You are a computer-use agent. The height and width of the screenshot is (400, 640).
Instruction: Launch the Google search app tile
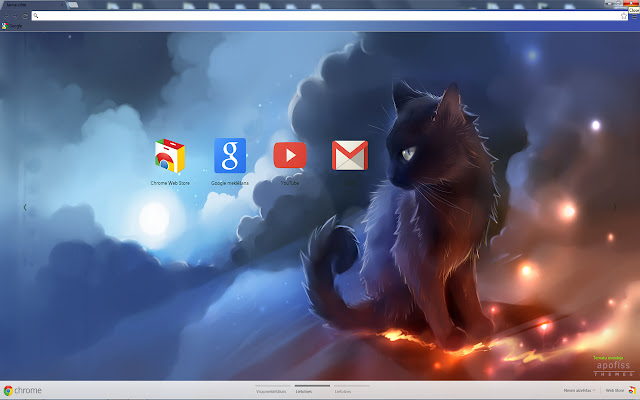(x=230, y=156)
